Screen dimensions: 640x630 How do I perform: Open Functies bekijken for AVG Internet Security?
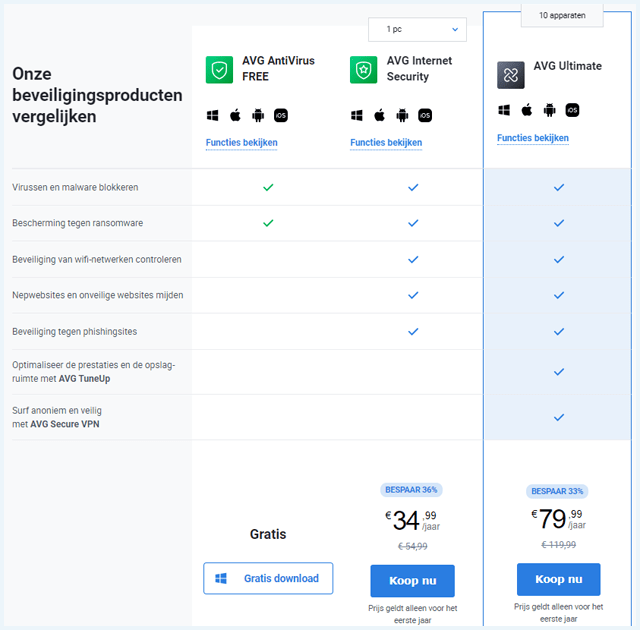(386, 143)
